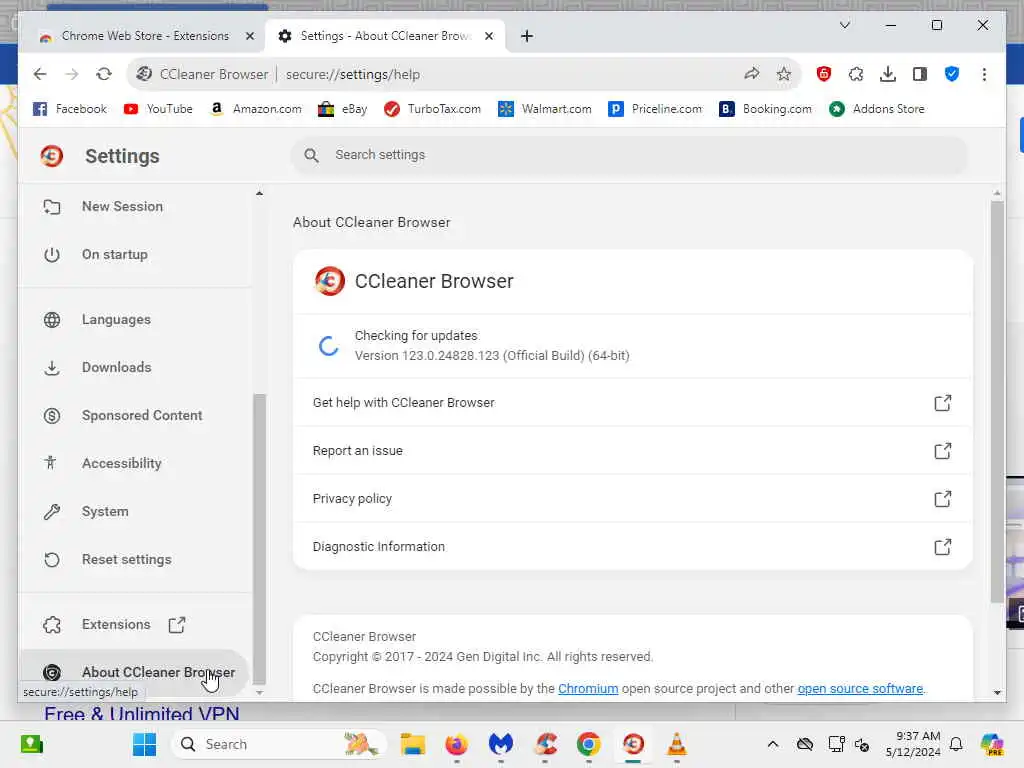Bookmark this page with the star icon
The width and height of the screenshot is (1024, 768).
tap(784, 74)
